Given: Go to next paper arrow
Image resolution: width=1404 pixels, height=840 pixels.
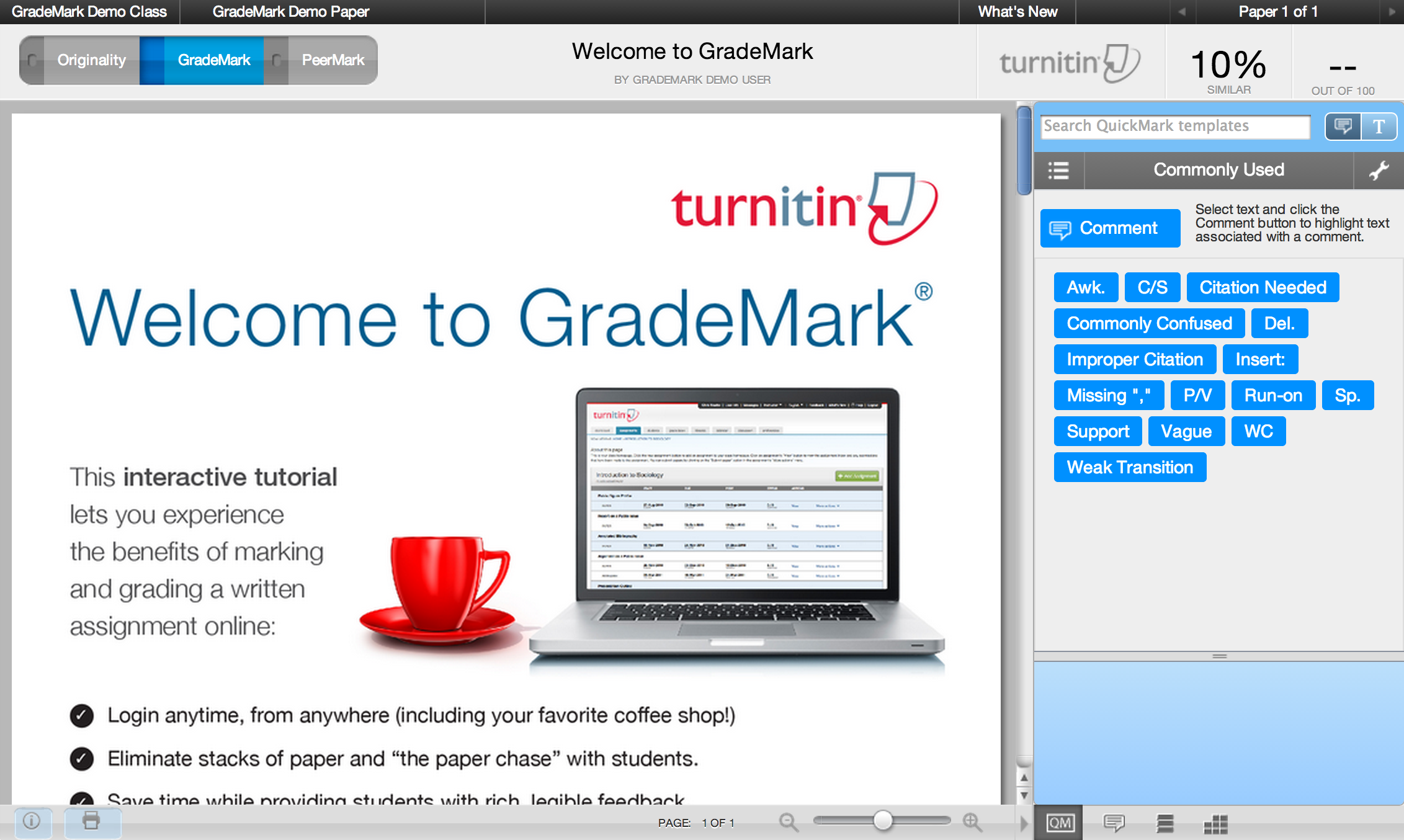Looking at the screenshot, I should [x=1392, y=12].
